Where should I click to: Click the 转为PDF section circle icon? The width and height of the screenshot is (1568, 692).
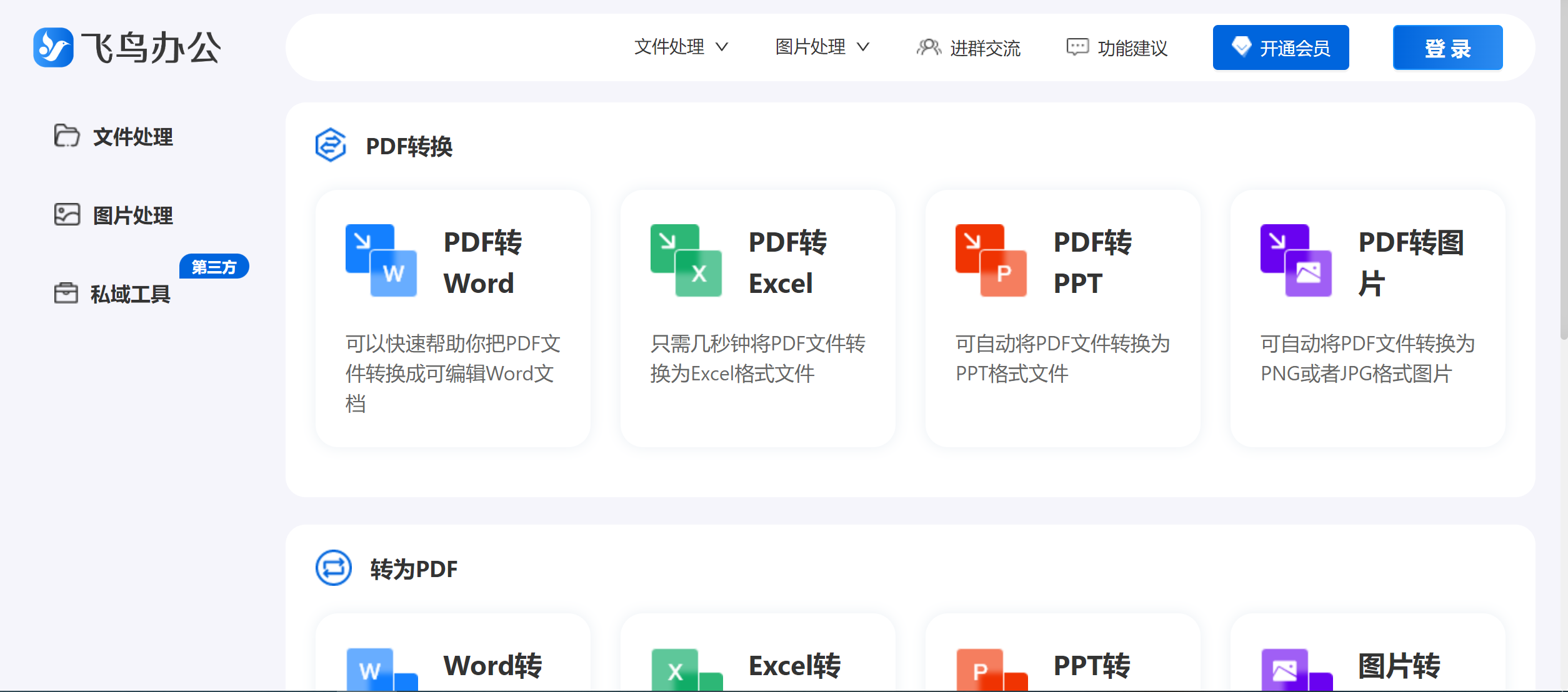(x=331, y=568)
